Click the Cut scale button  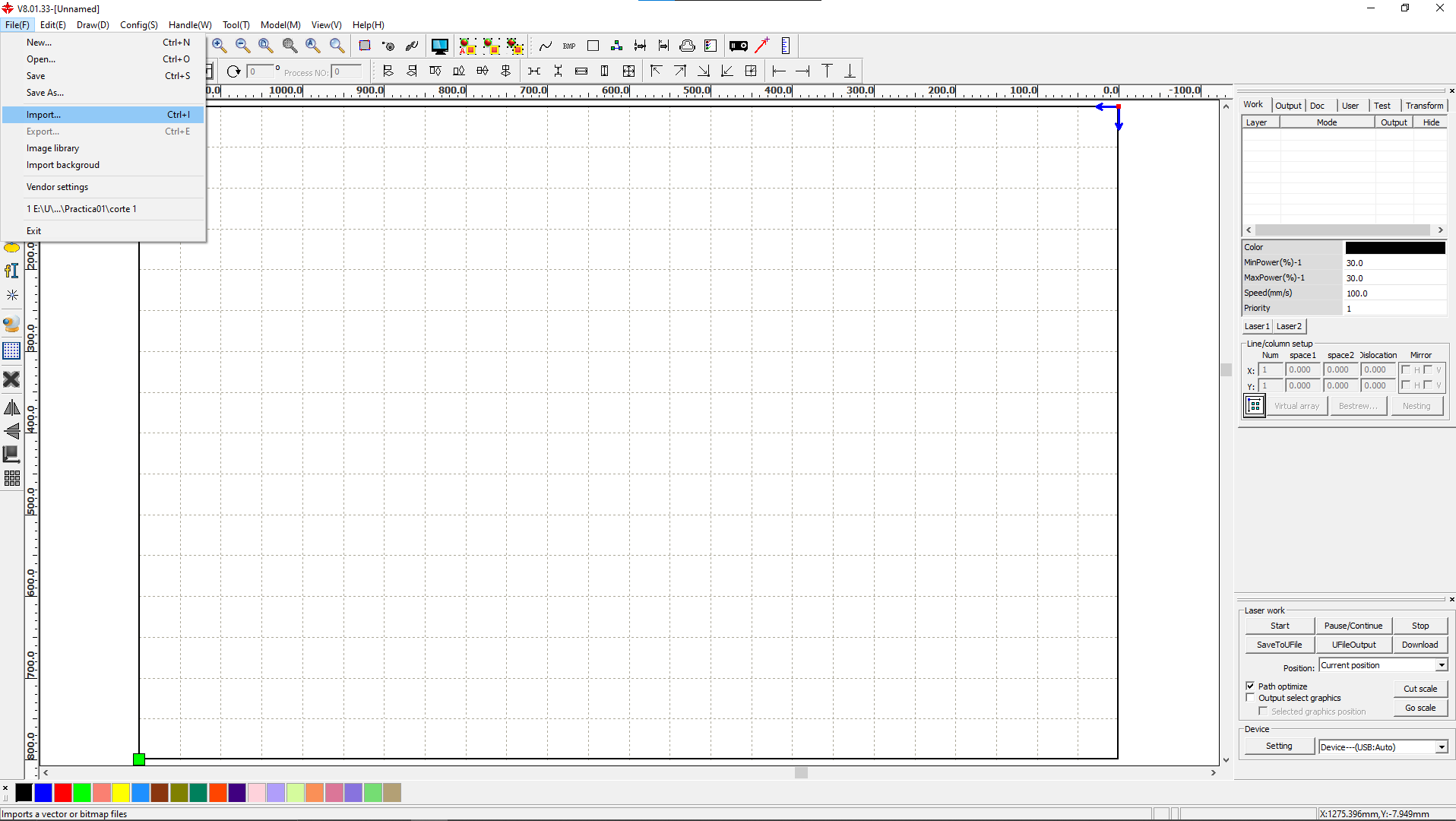(1420, 689)
